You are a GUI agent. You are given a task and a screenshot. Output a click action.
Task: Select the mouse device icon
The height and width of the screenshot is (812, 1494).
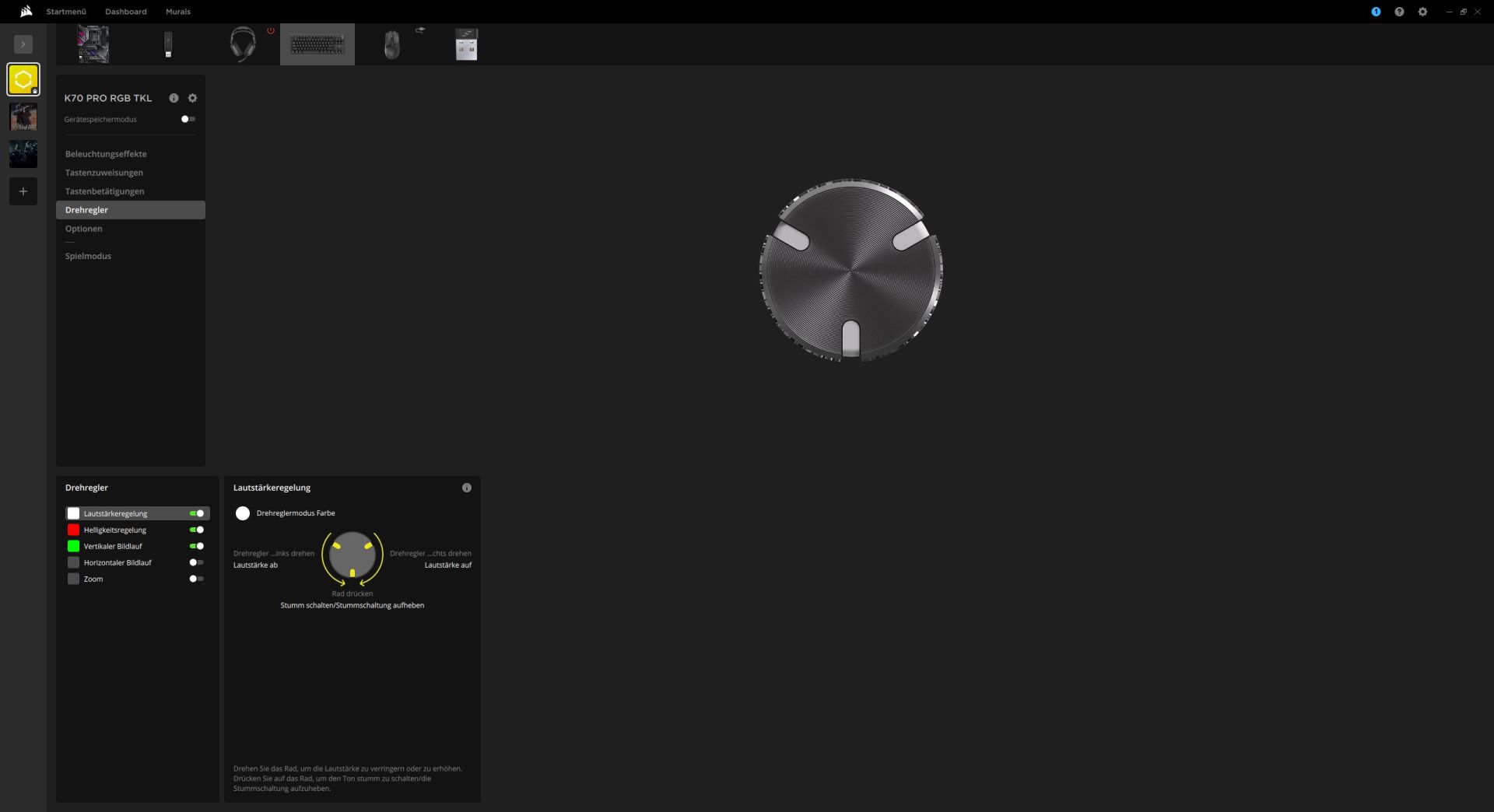(392, 44)
